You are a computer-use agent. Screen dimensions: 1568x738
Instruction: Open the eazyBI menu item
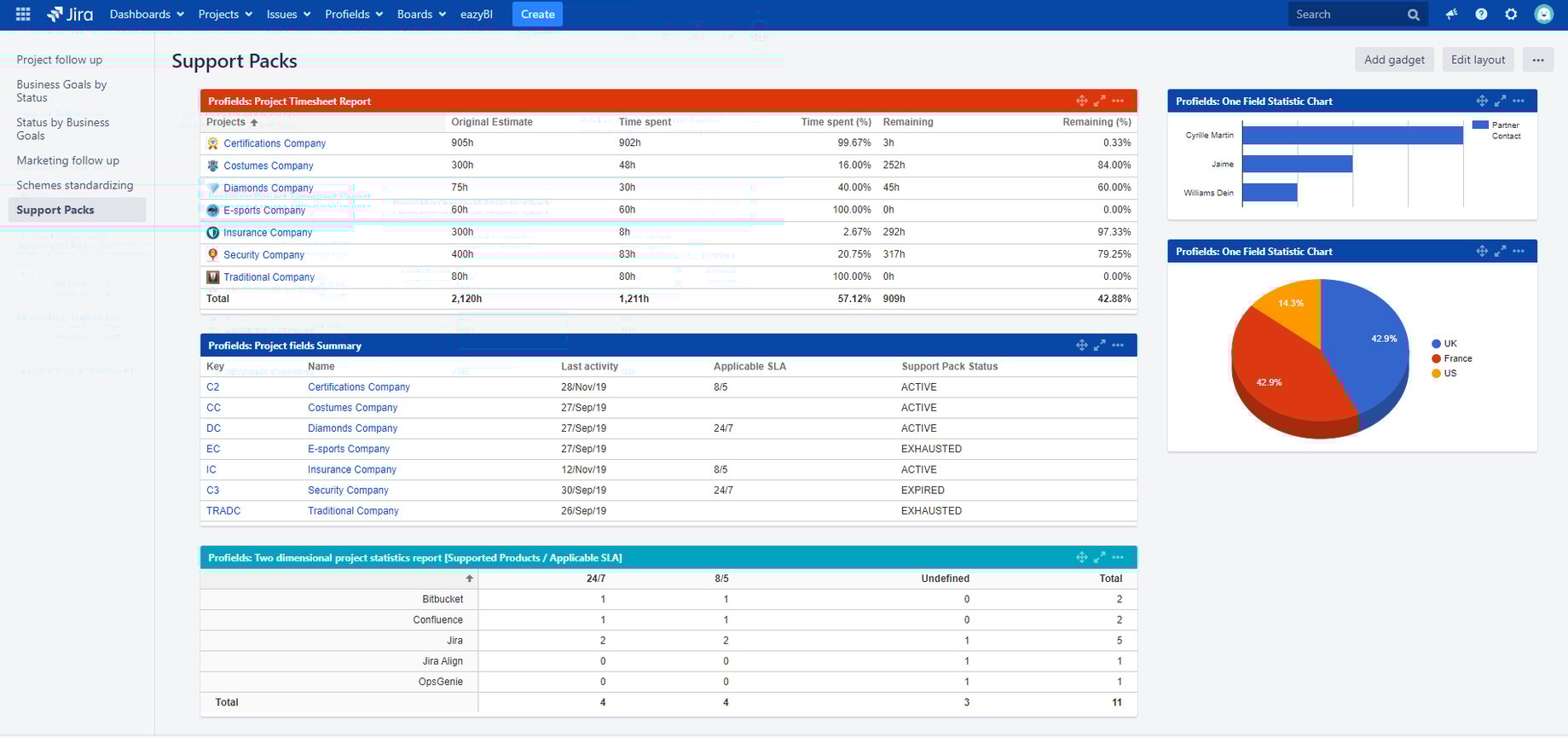point(477,14)
